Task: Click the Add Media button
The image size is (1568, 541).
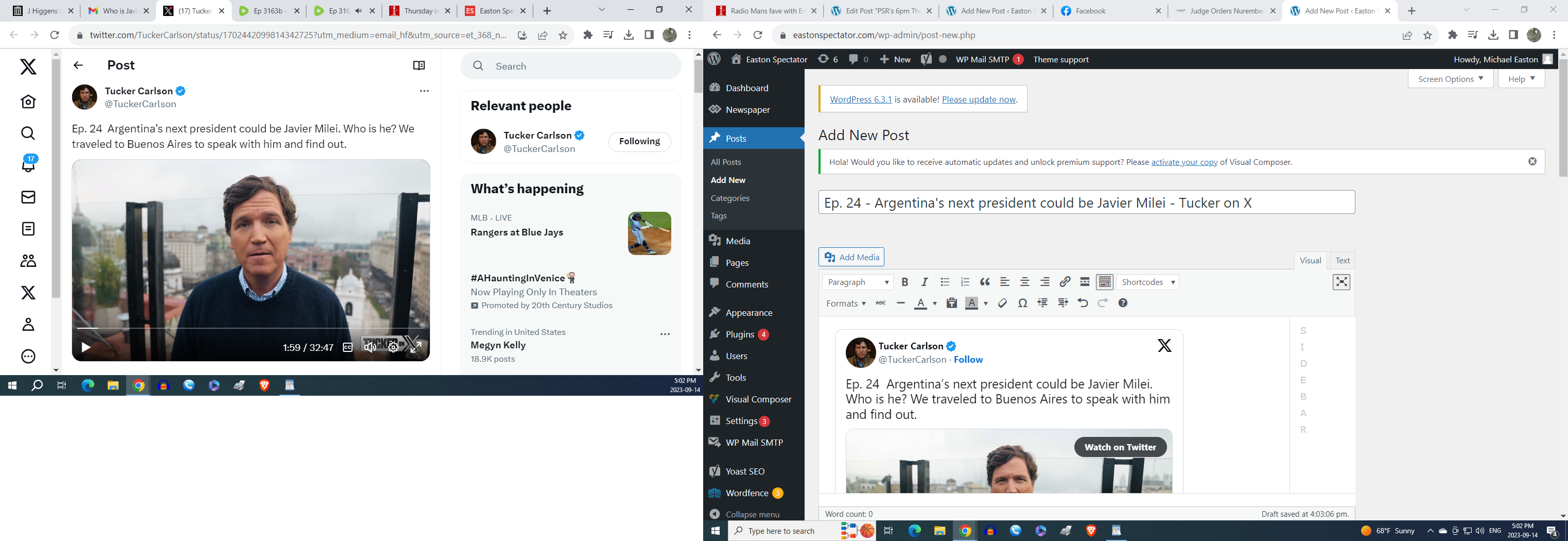Action: (851, 257)
